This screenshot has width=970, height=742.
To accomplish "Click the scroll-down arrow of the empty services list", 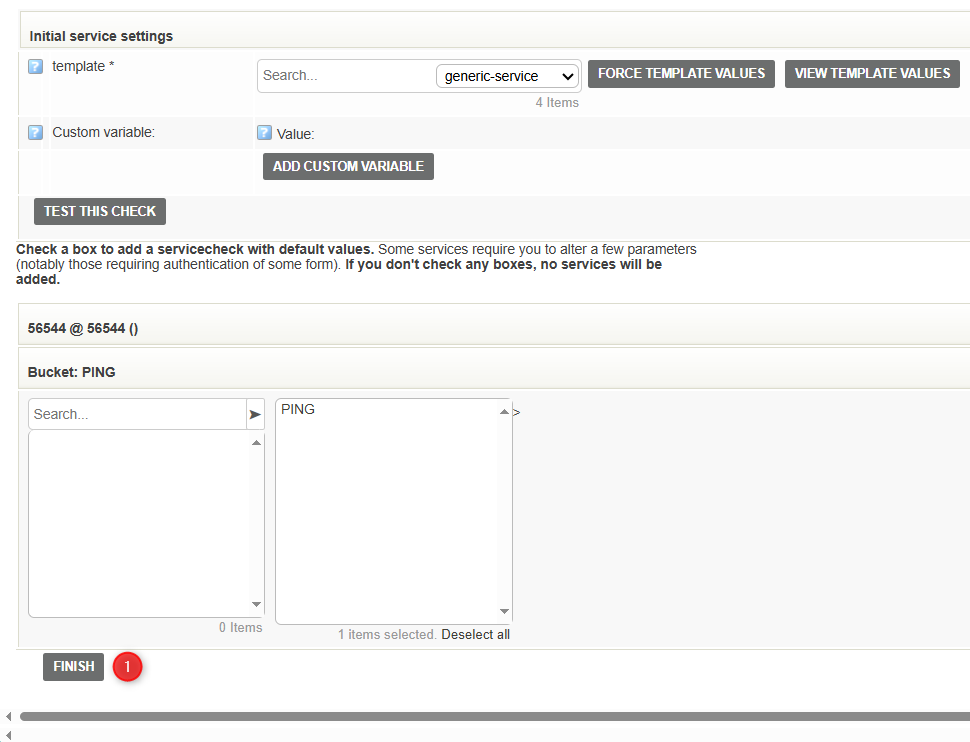I will coord(256,605).
